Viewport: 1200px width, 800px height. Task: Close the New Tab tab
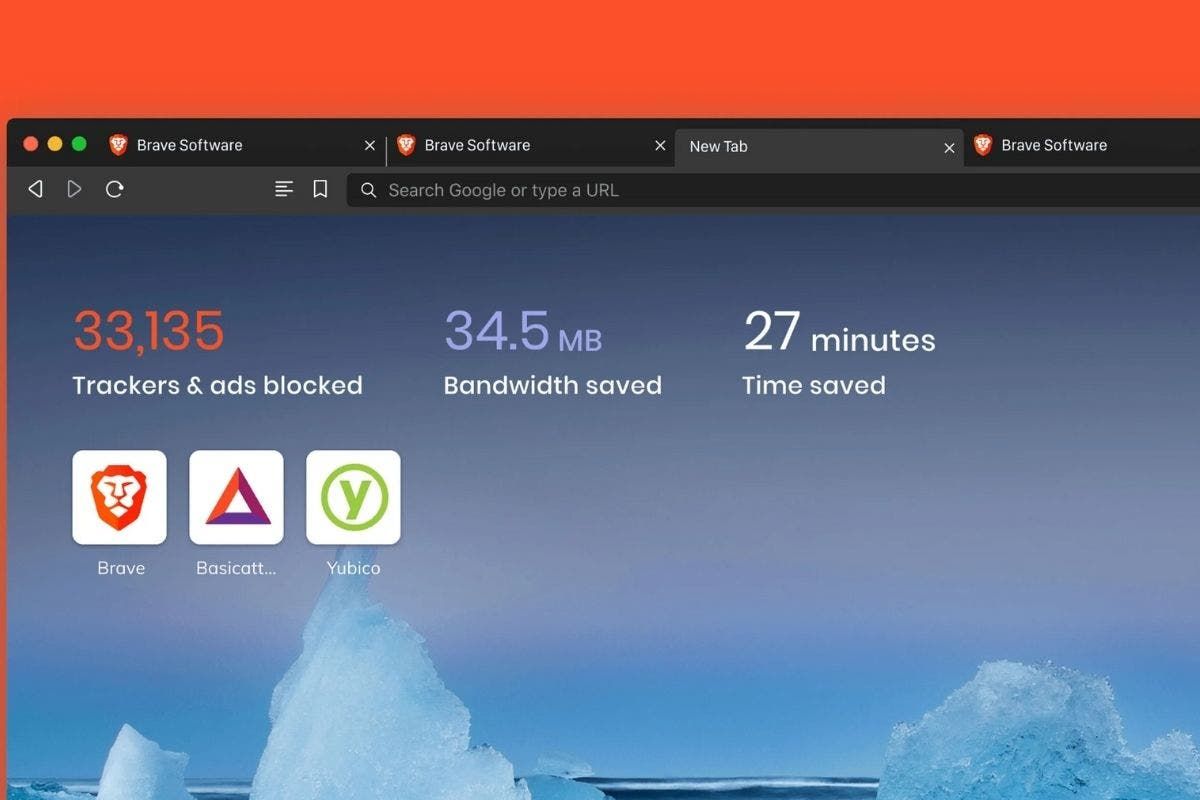click(x=950, y=148)
